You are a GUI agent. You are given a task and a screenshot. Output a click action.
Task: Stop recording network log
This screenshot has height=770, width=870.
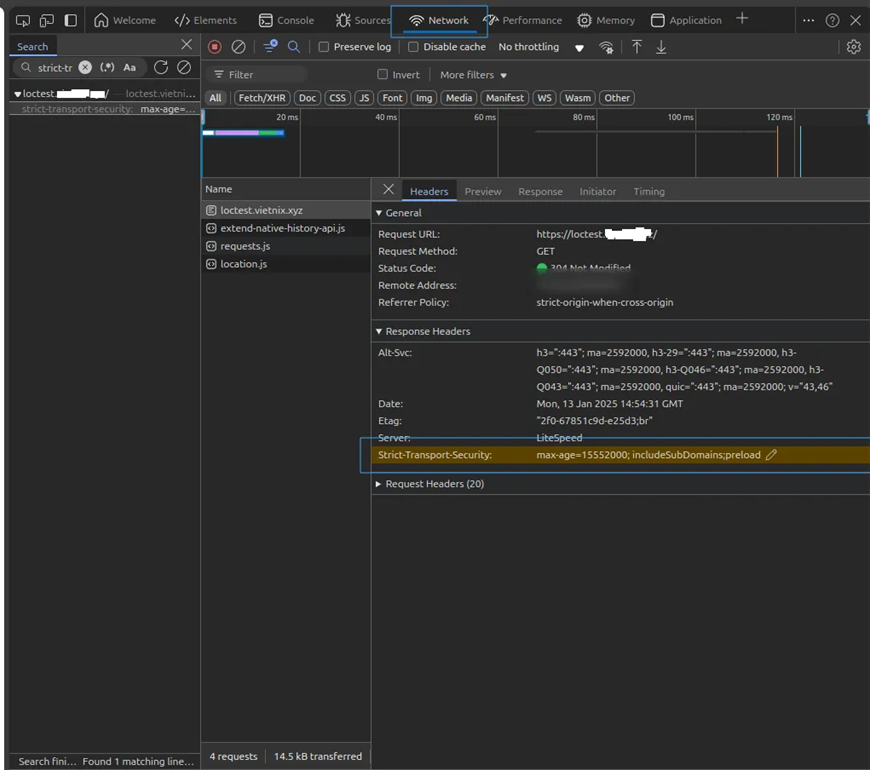(x=215, y=47)
